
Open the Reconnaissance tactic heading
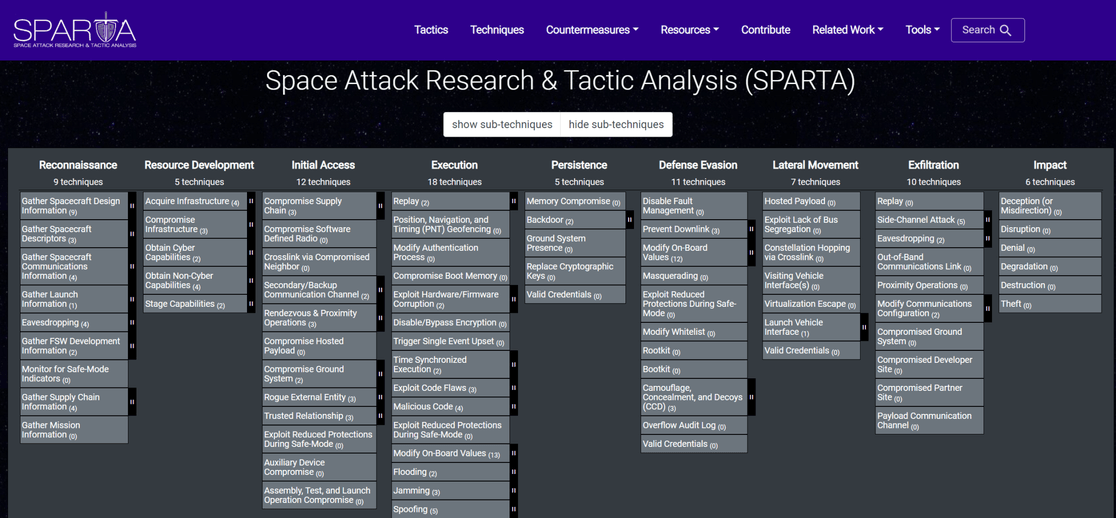[x=78, y=165]
